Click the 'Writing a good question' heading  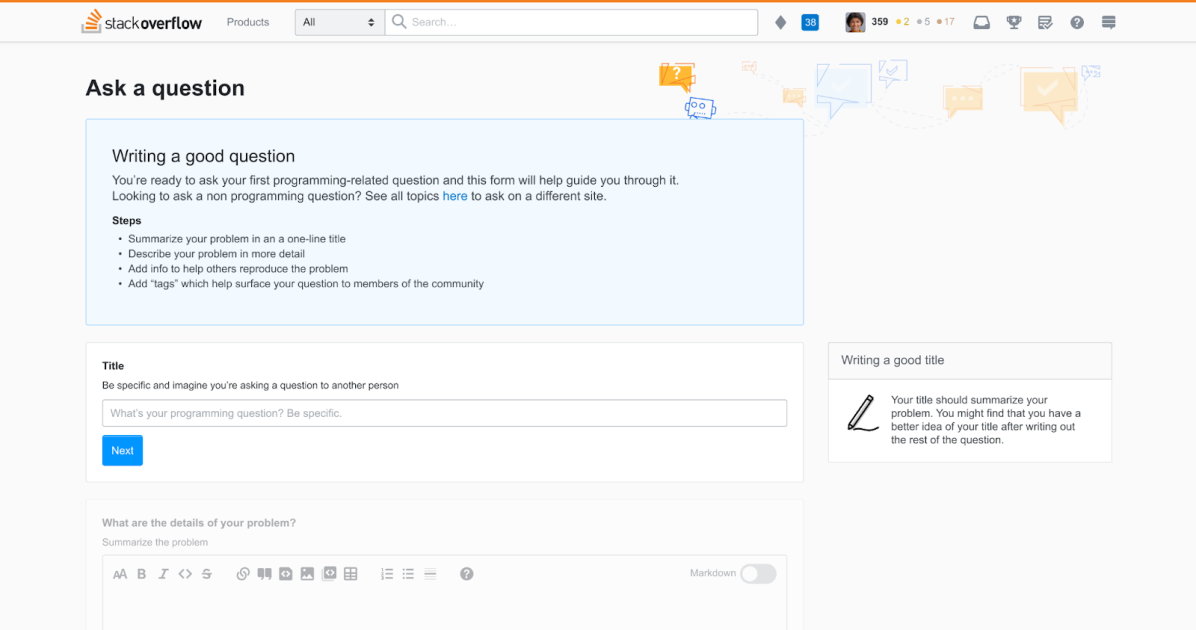[x=204, y=156]
